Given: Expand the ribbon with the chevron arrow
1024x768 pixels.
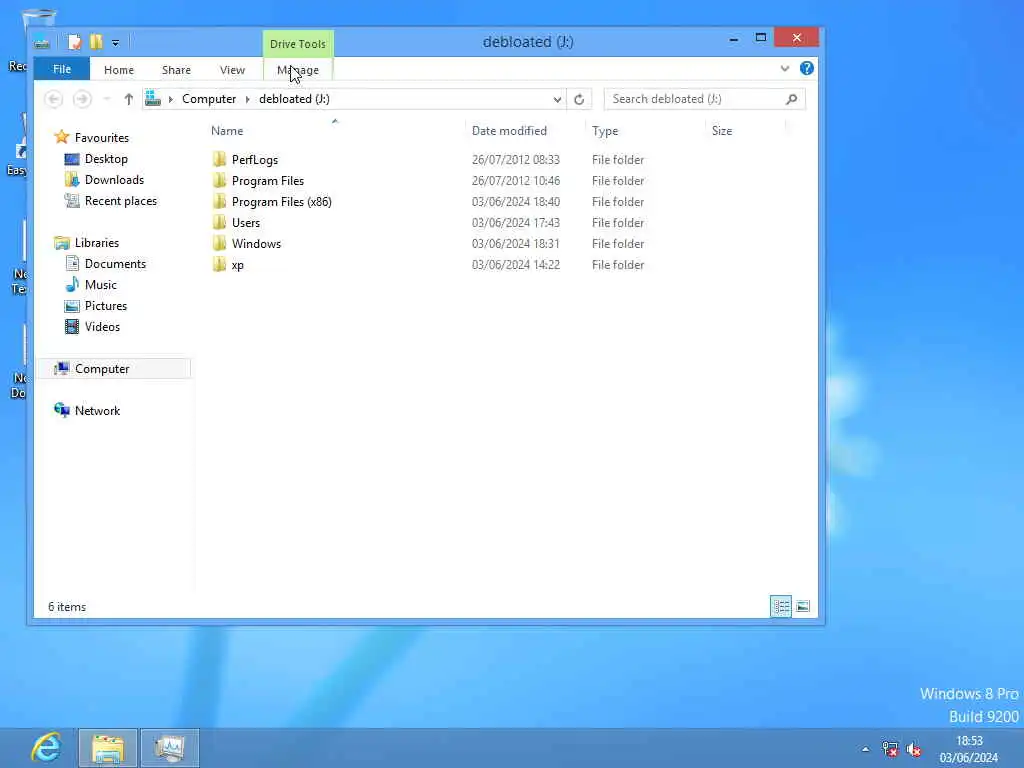Looking at the screenshot, I should click(x=785, y=69).
